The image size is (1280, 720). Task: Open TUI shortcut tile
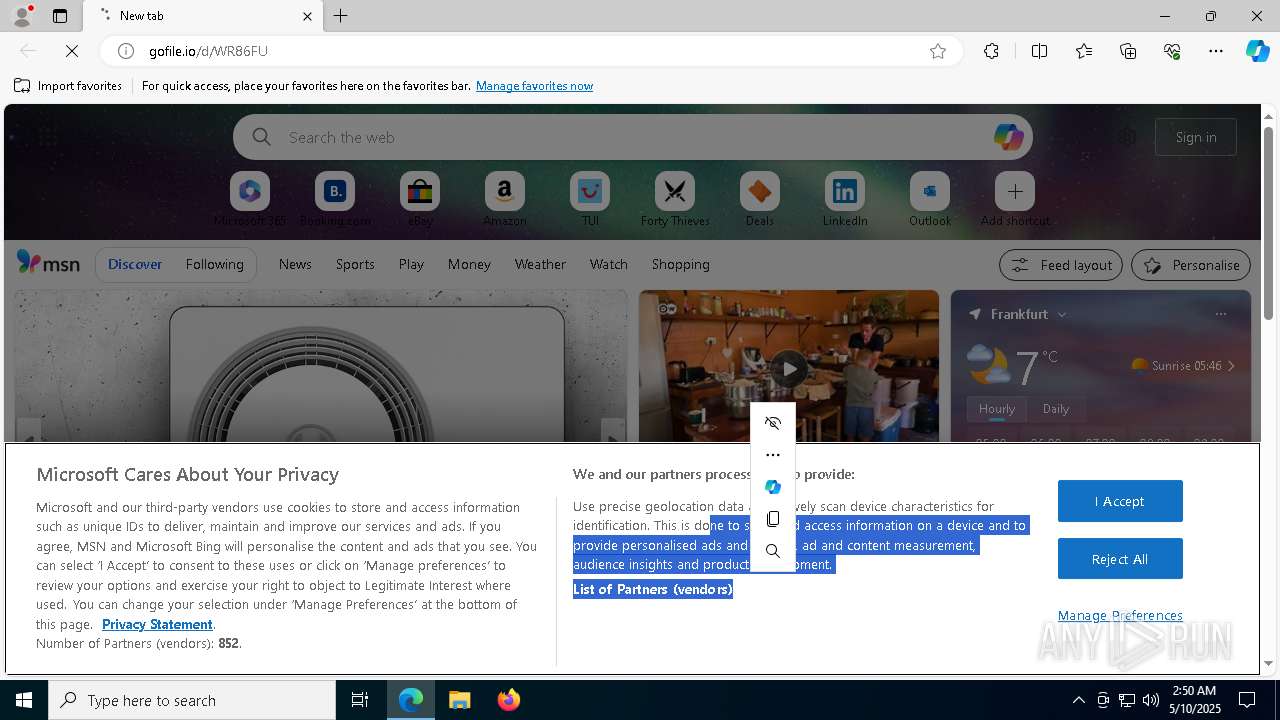(590, 199)
